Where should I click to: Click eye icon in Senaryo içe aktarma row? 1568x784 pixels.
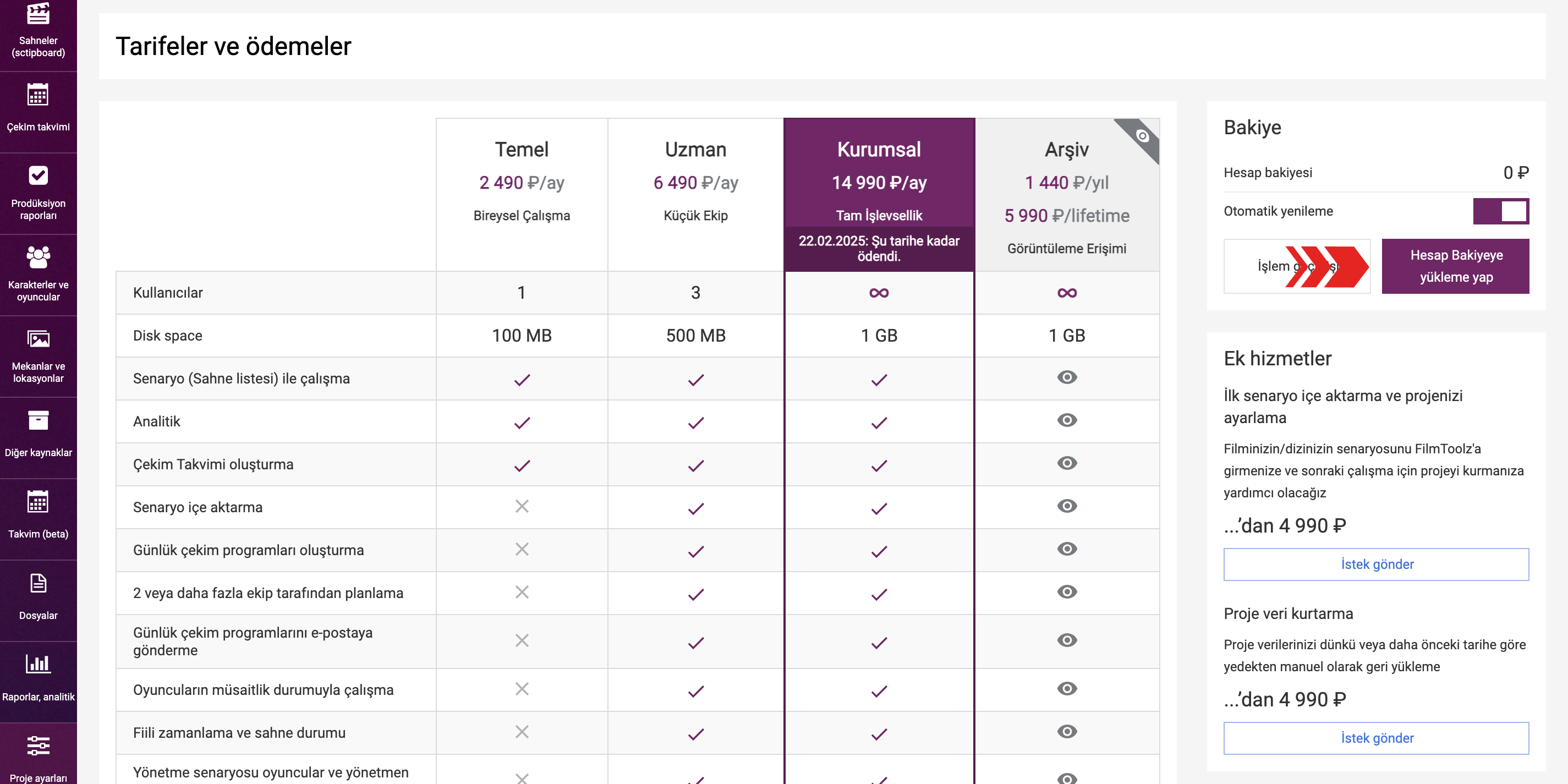click(x=1066, y=506)
